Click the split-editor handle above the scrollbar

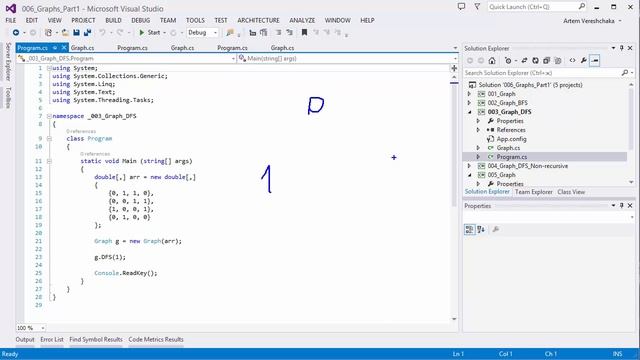[x=454, y=68]
